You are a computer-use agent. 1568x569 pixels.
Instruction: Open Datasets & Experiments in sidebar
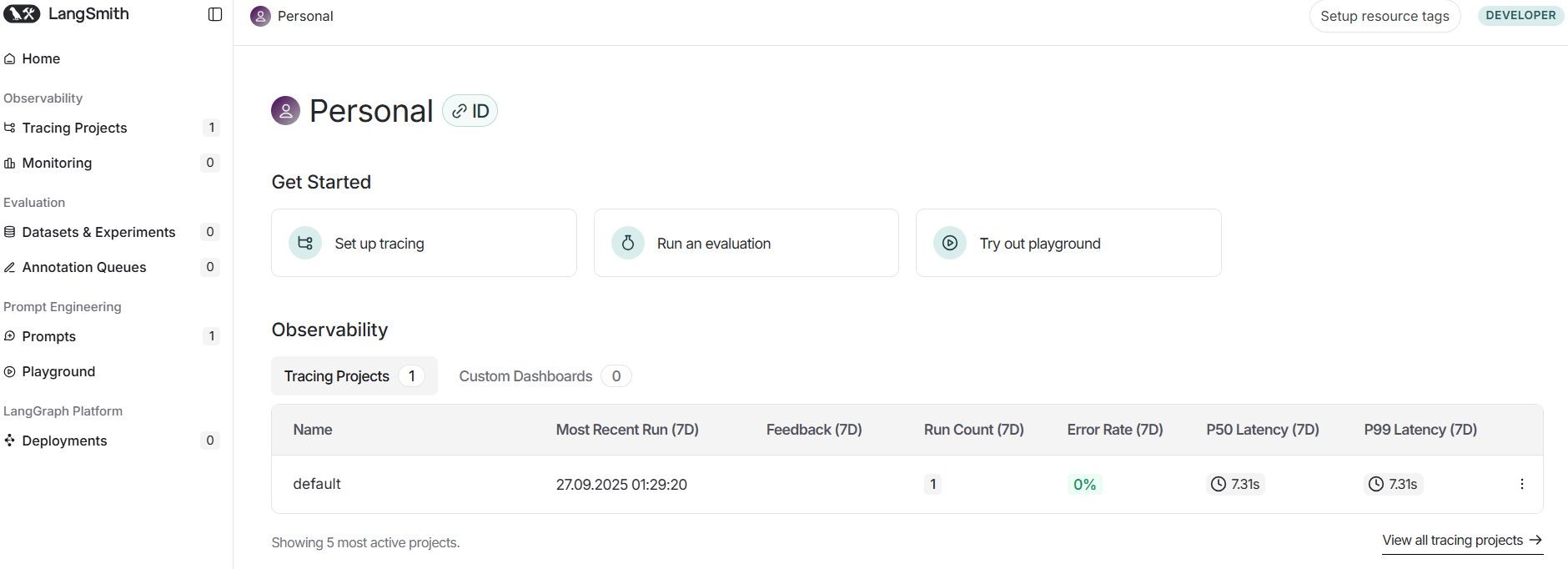[x=98, y=232]
